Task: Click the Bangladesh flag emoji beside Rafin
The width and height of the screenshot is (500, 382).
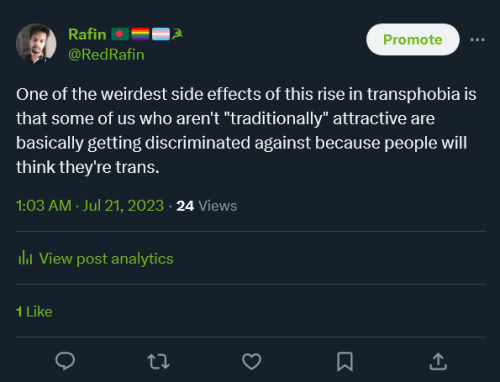Action: [x=120, y=34]
